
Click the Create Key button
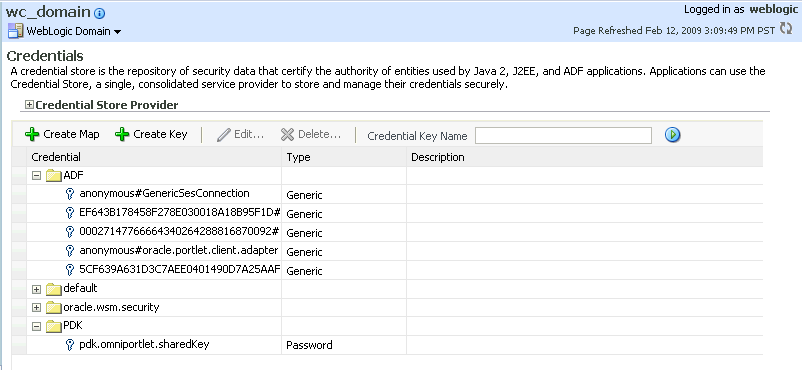click(151, 134)
